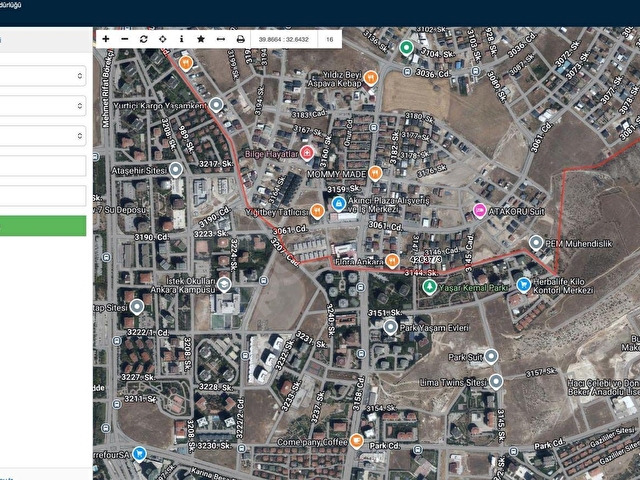
Task: Click the 3159. Sk. street label
Action: [x=344, y=189]
